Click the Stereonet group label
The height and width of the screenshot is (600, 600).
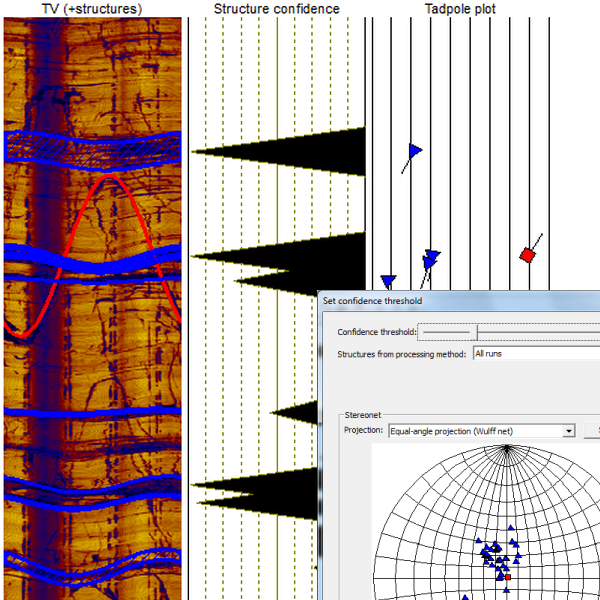click(x=362, y=415)
